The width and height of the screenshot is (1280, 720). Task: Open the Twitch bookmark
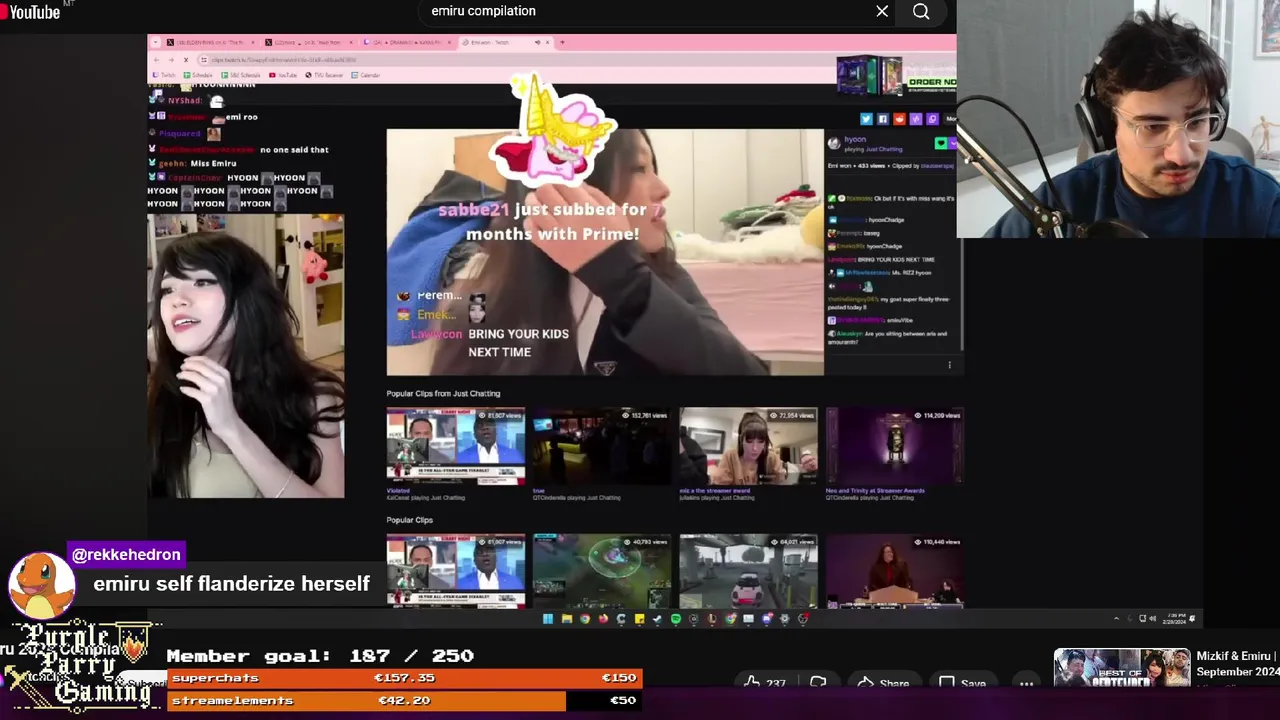(164, 75)
